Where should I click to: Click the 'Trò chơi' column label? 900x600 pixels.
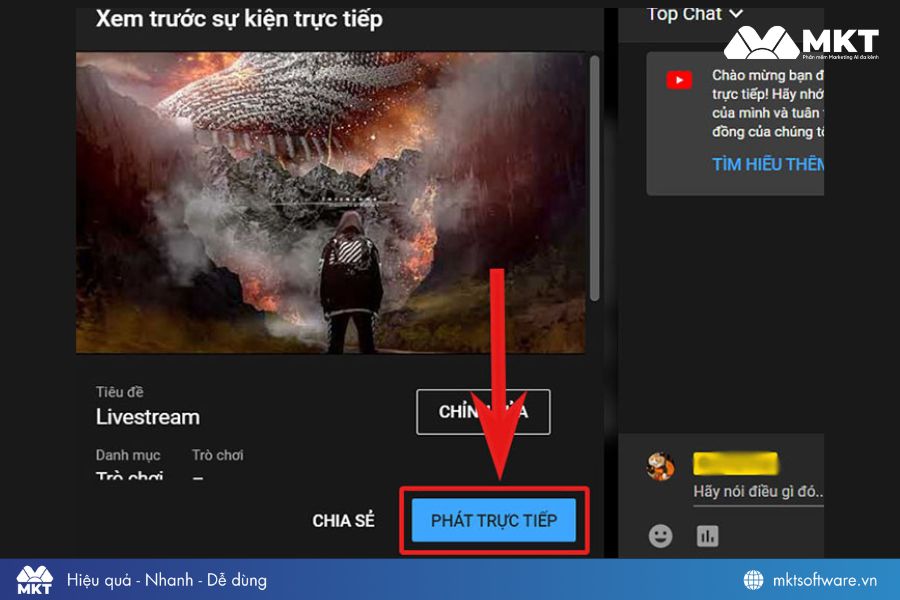(218, 455)
